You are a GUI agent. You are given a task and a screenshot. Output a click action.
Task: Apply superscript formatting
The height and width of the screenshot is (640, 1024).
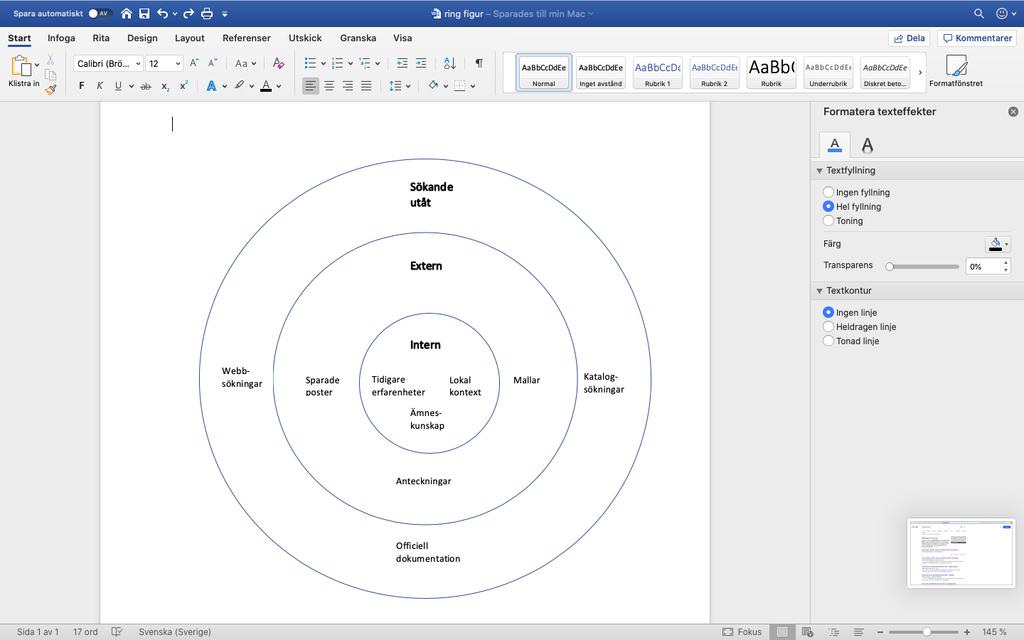click(x=184, y=86)
